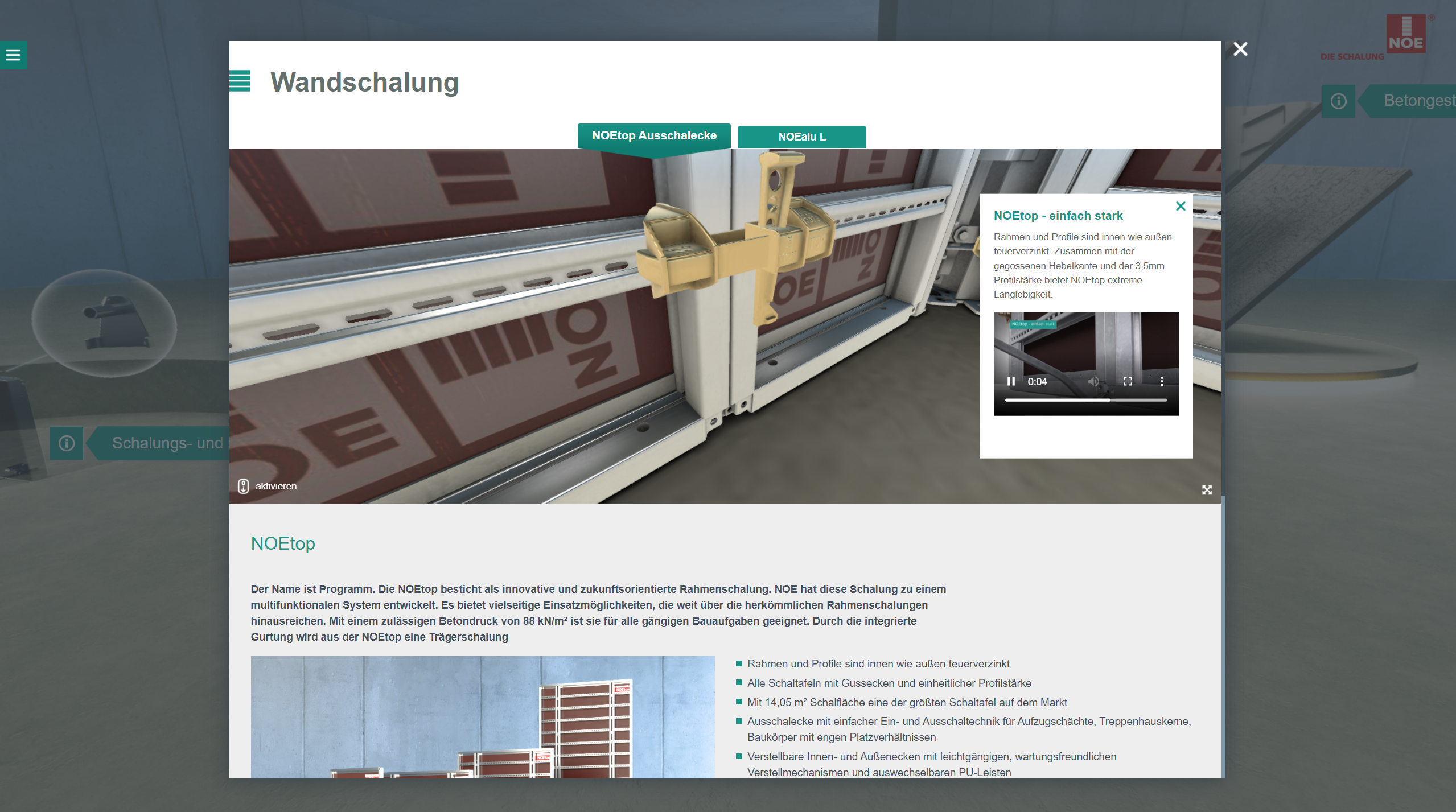
Task: Click the video timestamp 0:04
Action: click(x=1037, y=382)
